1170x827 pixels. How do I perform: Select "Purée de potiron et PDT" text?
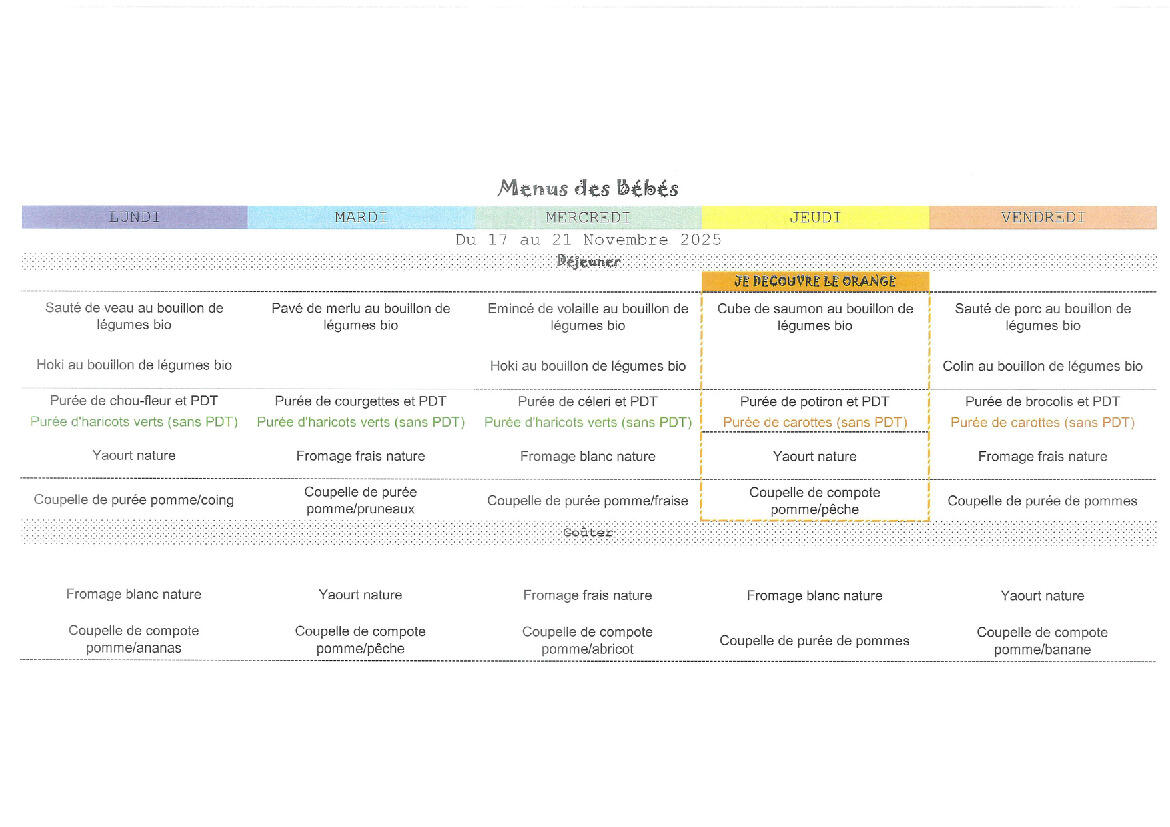pyautogui.click(x=815, y=402)
